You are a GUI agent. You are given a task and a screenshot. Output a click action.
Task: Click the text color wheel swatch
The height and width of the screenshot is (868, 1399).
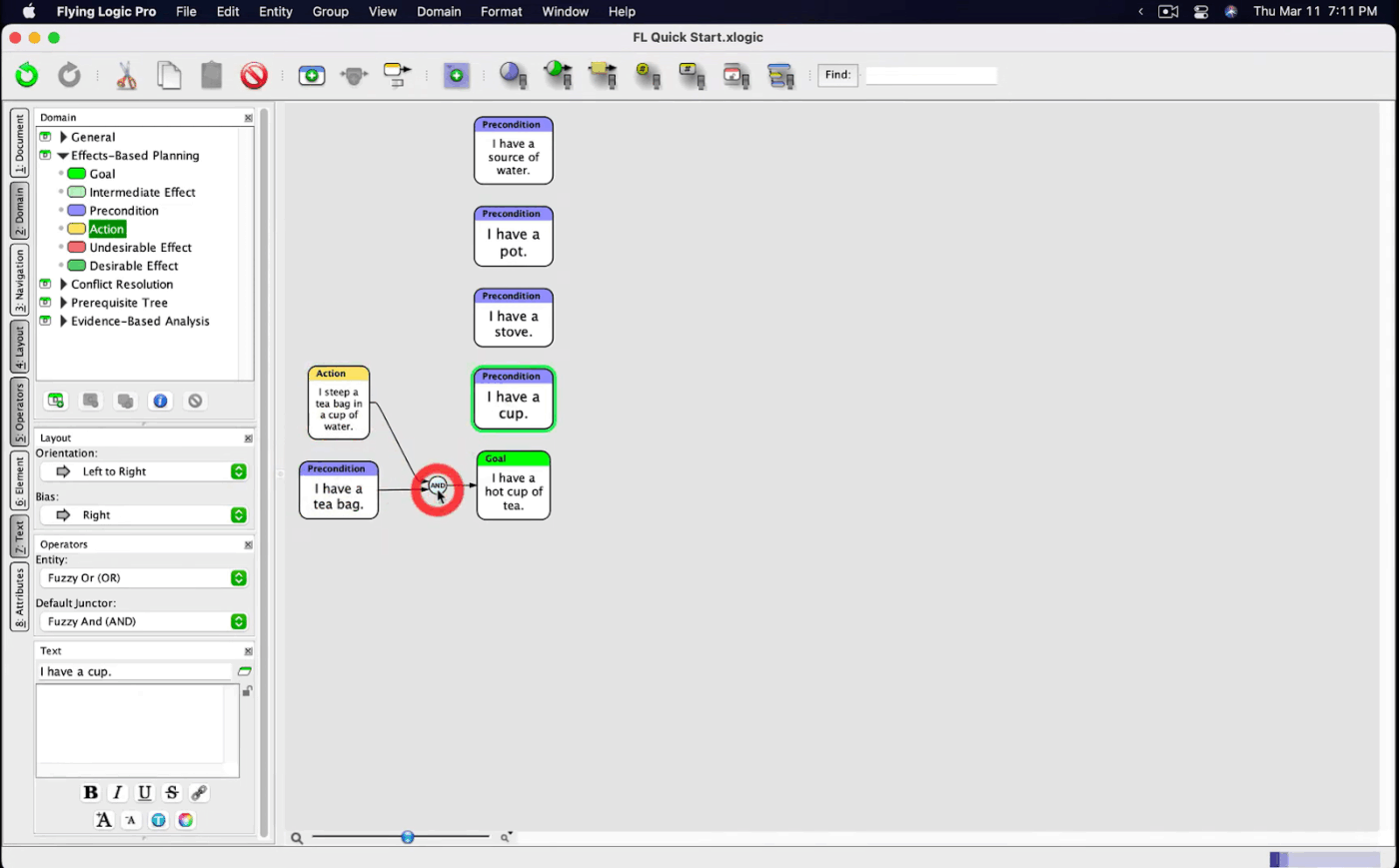click(185, 820)
